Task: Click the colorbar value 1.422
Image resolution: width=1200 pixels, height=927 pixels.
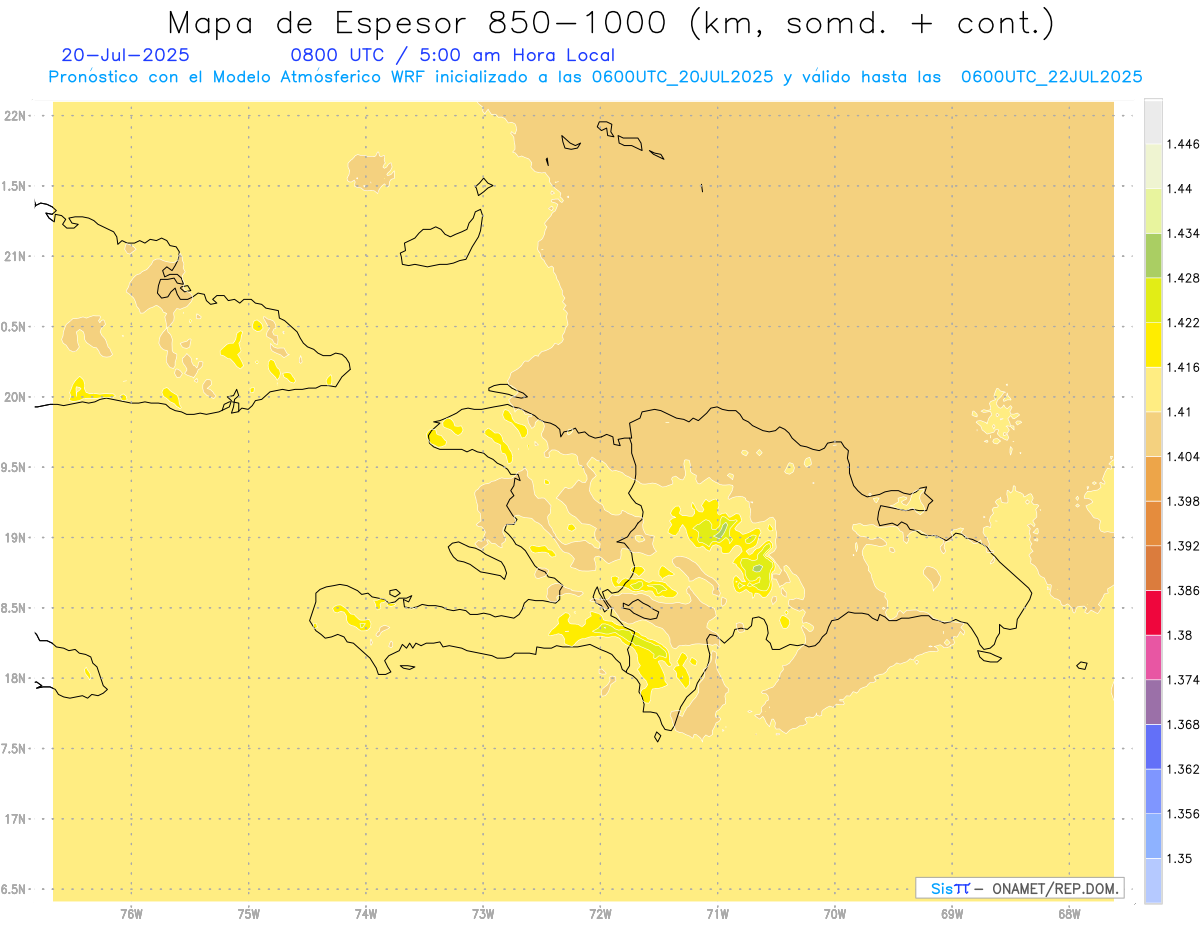Action: pos(1184,322)
